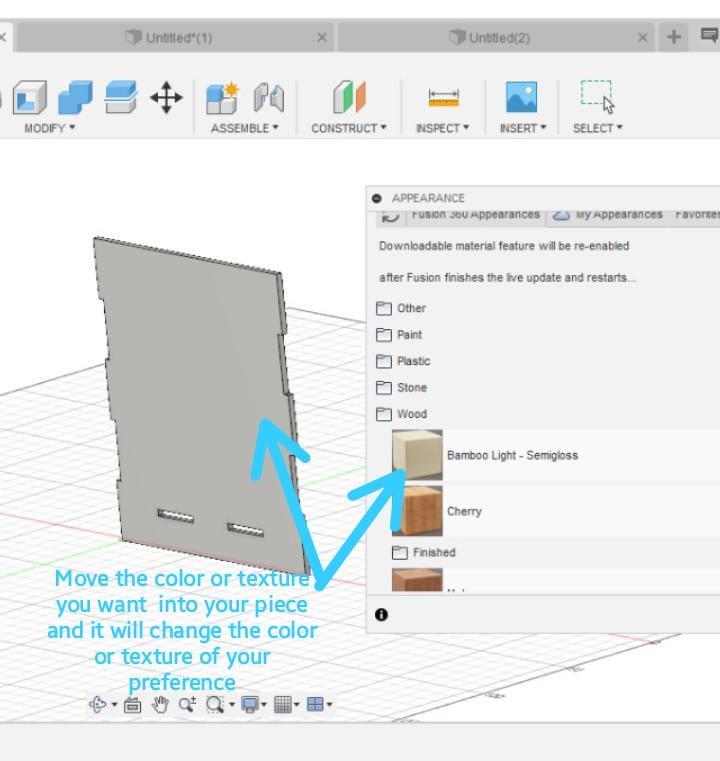Open the Viewports layout icon
Viewport: 720px width, 761px height.
tap(315, 704)
